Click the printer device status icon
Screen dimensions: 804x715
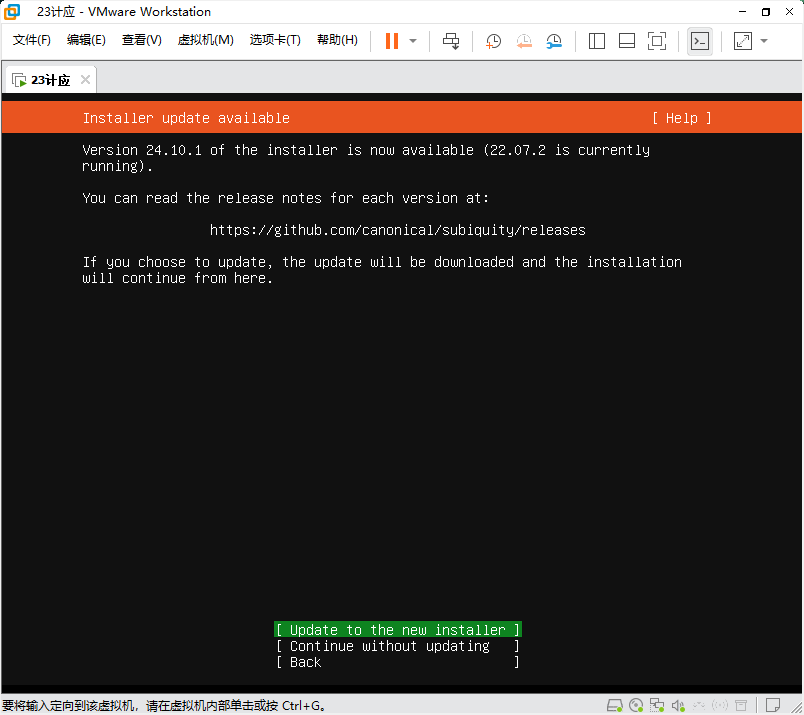[x=741, y=705]
